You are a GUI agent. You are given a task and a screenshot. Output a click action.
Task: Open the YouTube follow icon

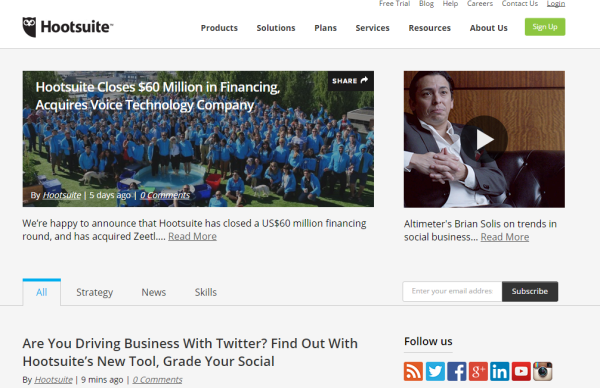tap(521, 371)
